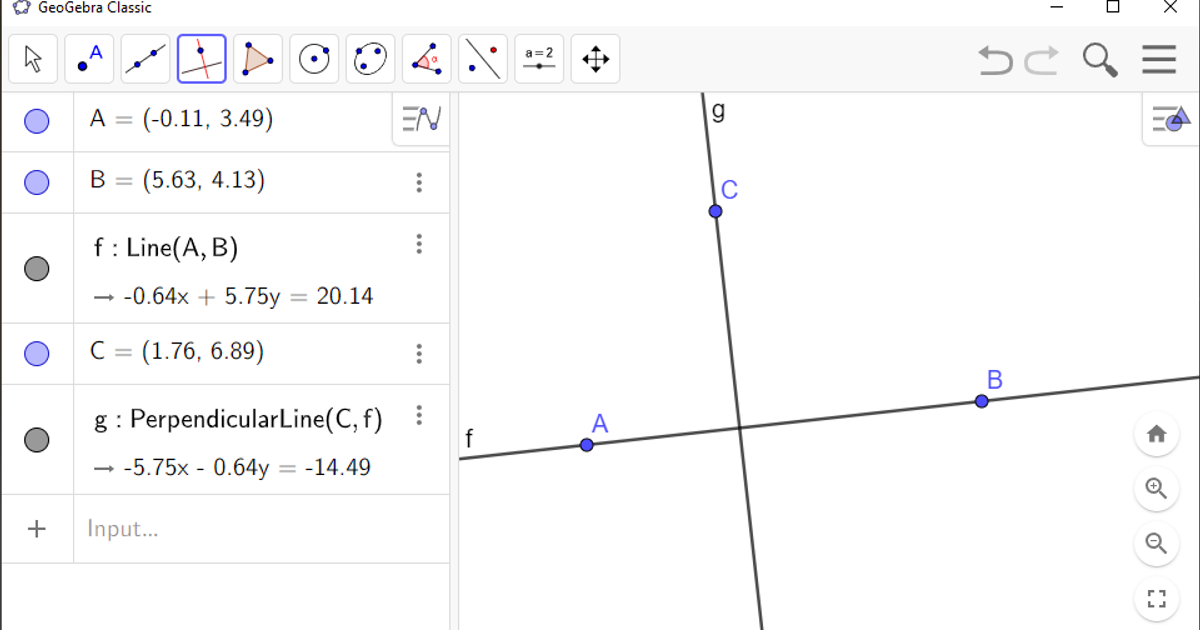Toggle visibility of point A
Screen dimensions: 1200x630
tap(37, 121)
